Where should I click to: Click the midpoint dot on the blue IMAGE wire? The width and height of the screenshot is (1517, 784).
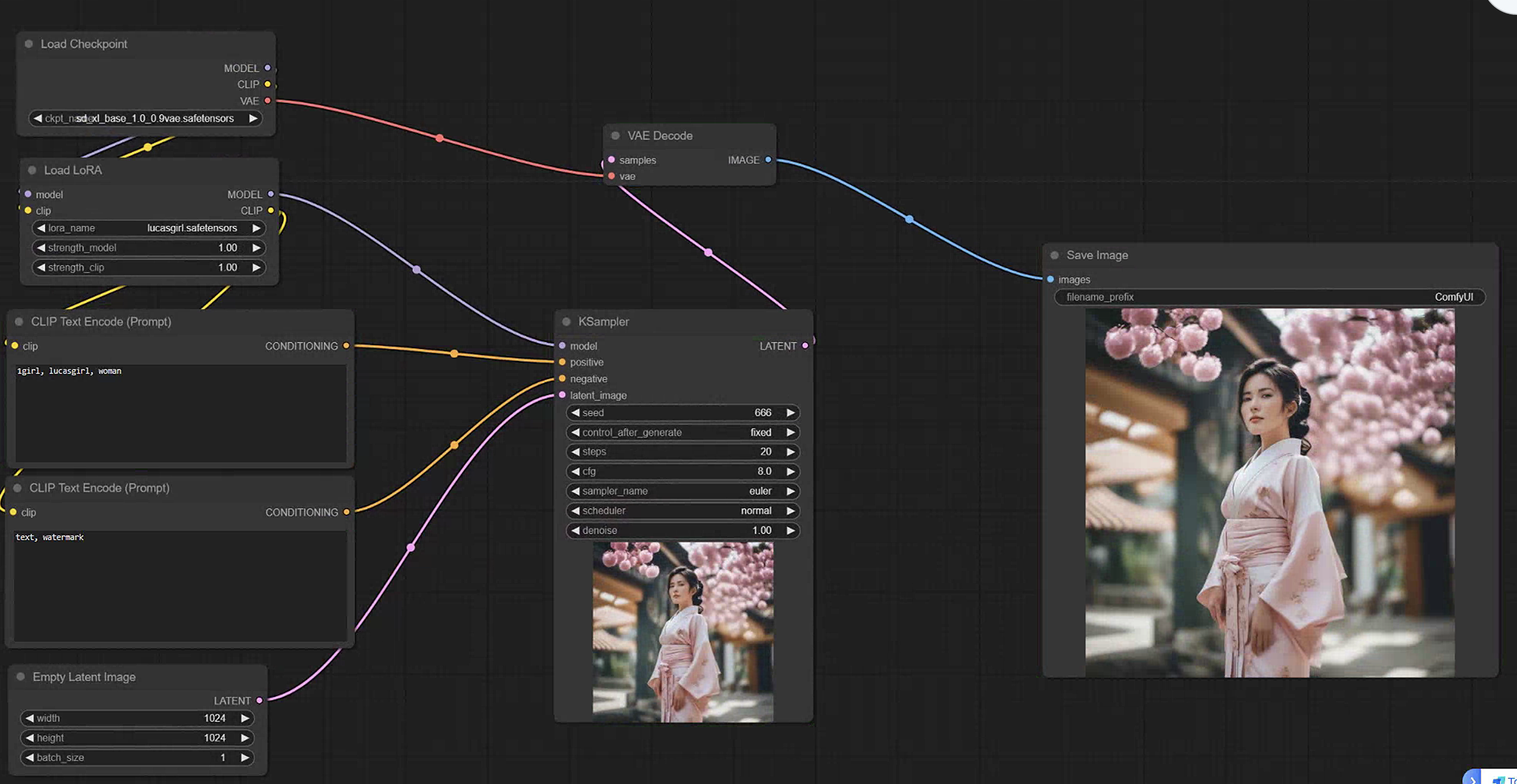(x=909, y=219)
